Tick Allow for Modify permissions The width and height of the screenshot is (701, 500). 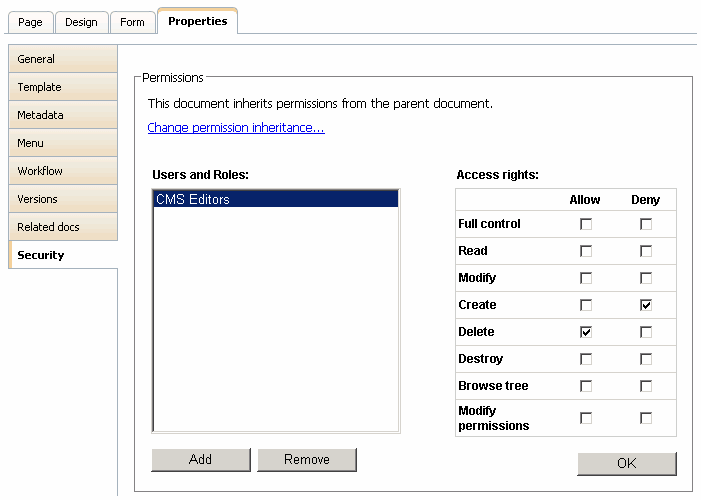point(586,418)
